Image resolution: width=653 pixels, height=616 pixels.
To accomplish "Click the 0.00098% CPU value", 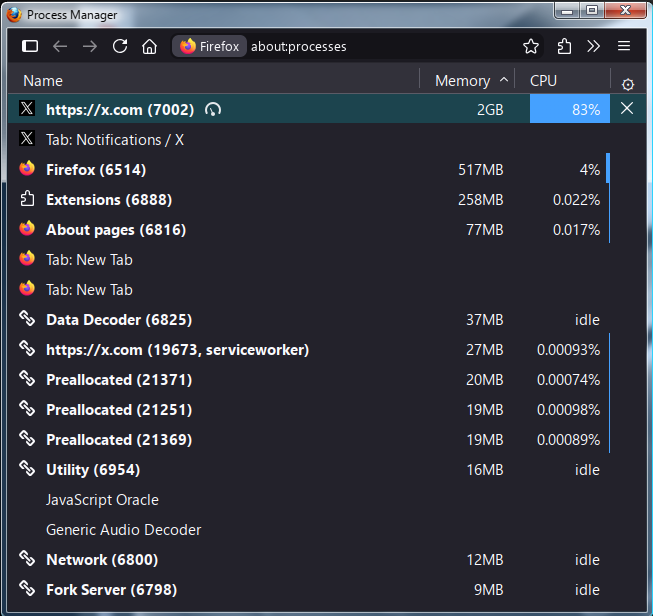I will pos(568,409).
